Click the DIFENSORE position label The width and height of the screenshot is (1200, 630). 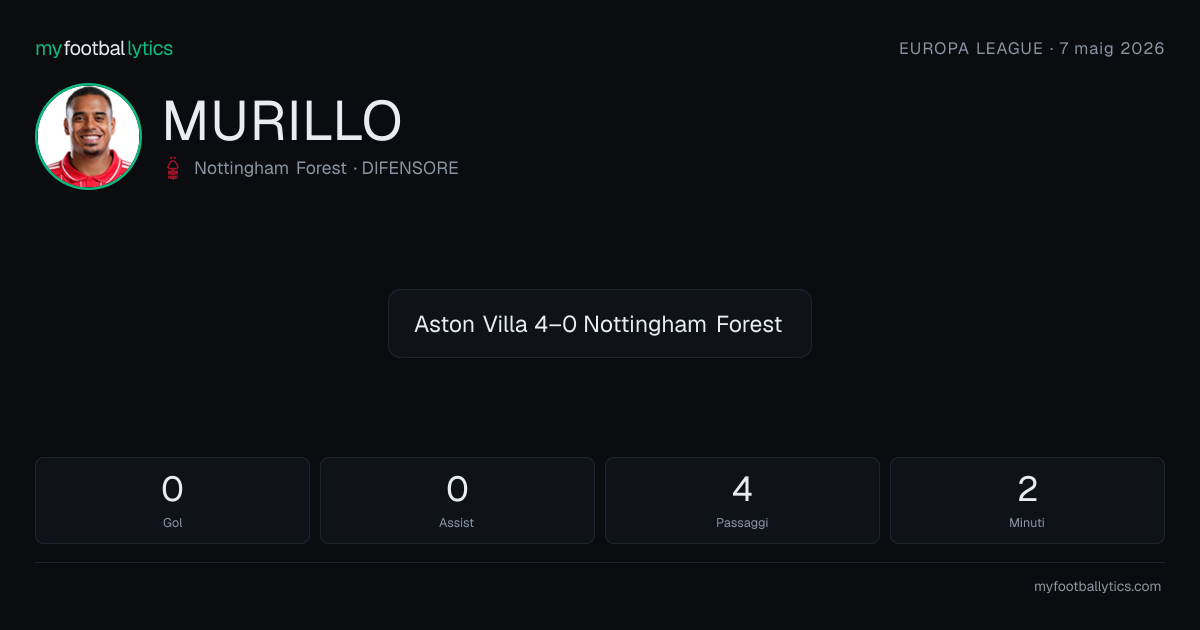(x=410, y=168)
